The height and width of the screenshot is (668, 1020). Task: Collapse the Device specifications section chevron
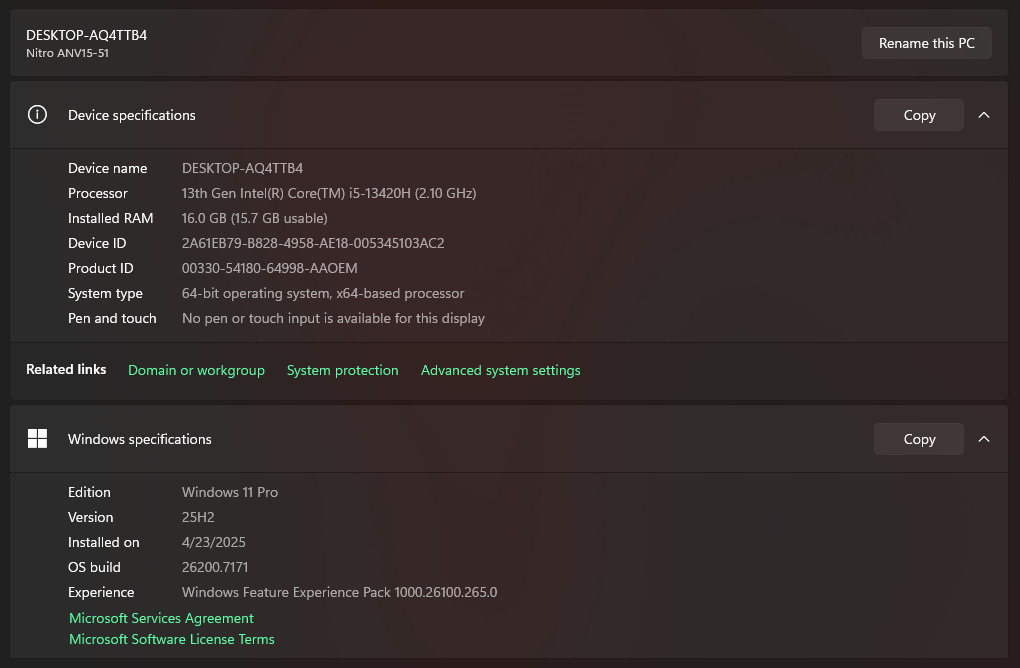[984, 115]
